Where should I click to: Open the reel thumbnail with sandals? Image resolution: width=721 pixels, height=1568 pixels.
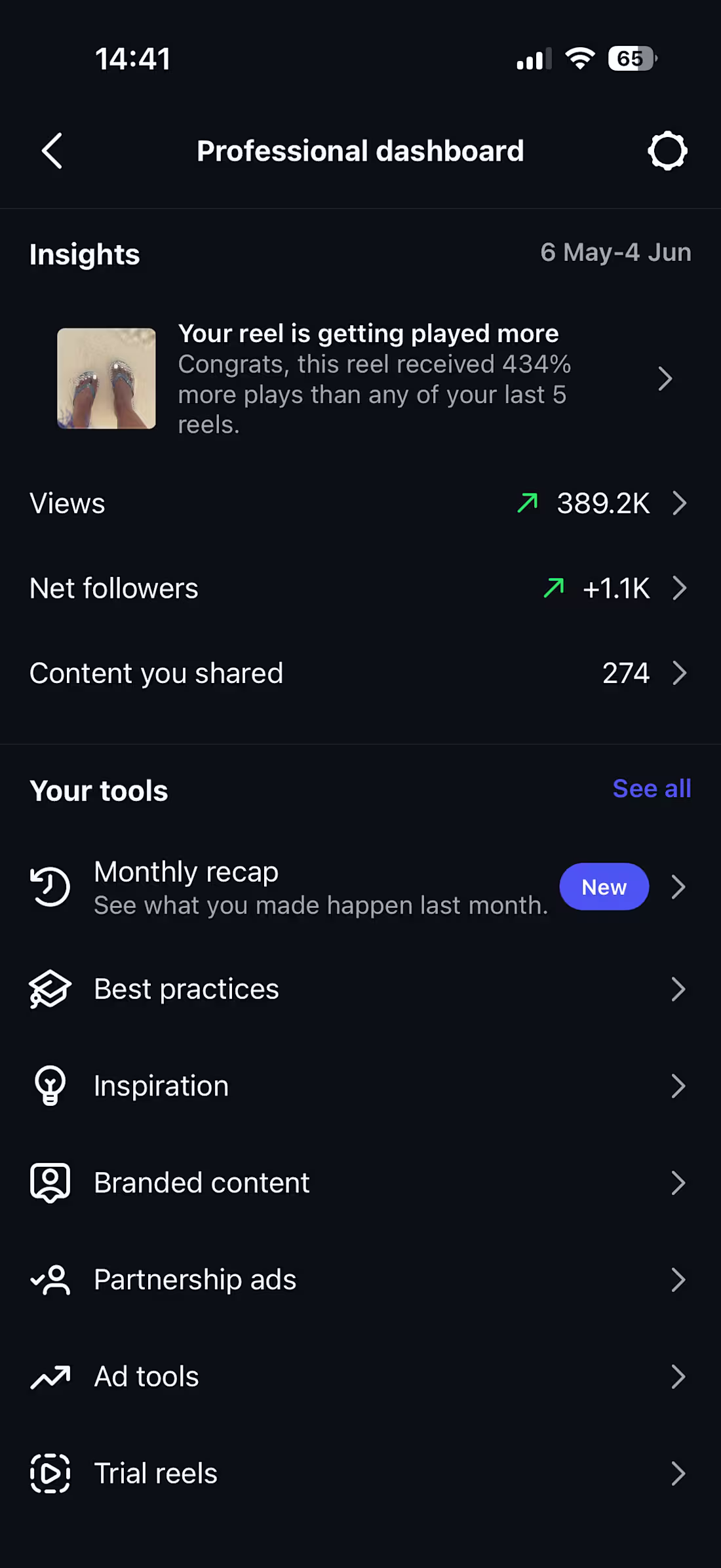[106, 379]
